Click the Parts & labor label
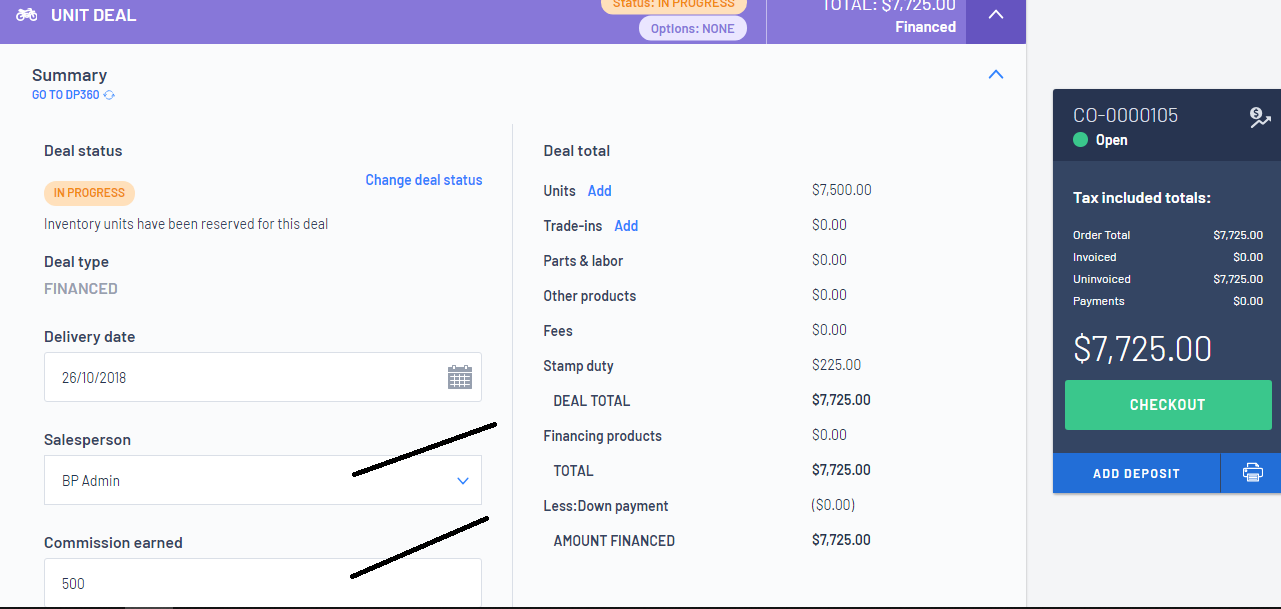 click(x=583, y=261)
